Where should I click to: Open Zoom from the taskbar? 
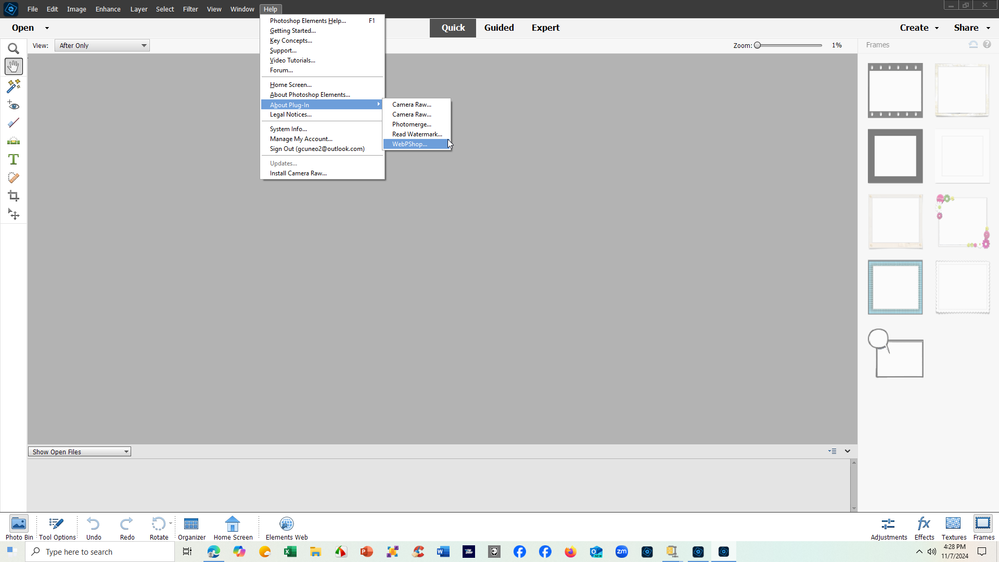coord(621,552)
